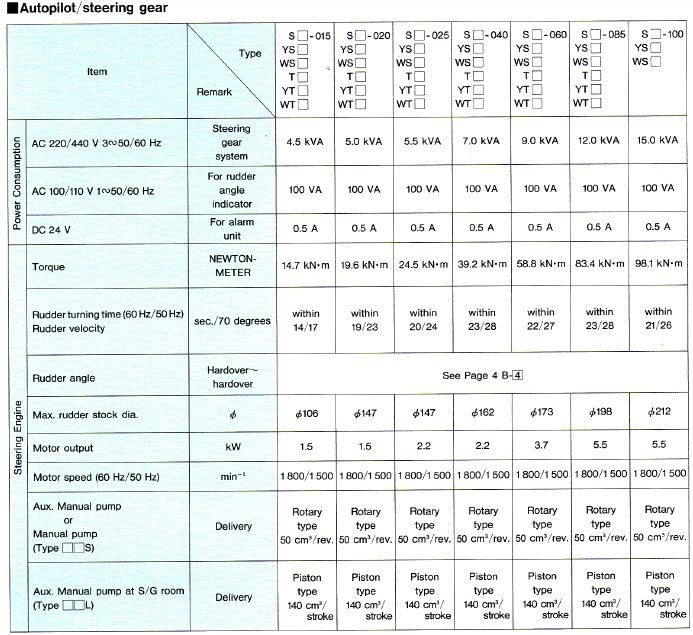Click the "DC 24 V" row label
The image size is (693, 635).
51,230
